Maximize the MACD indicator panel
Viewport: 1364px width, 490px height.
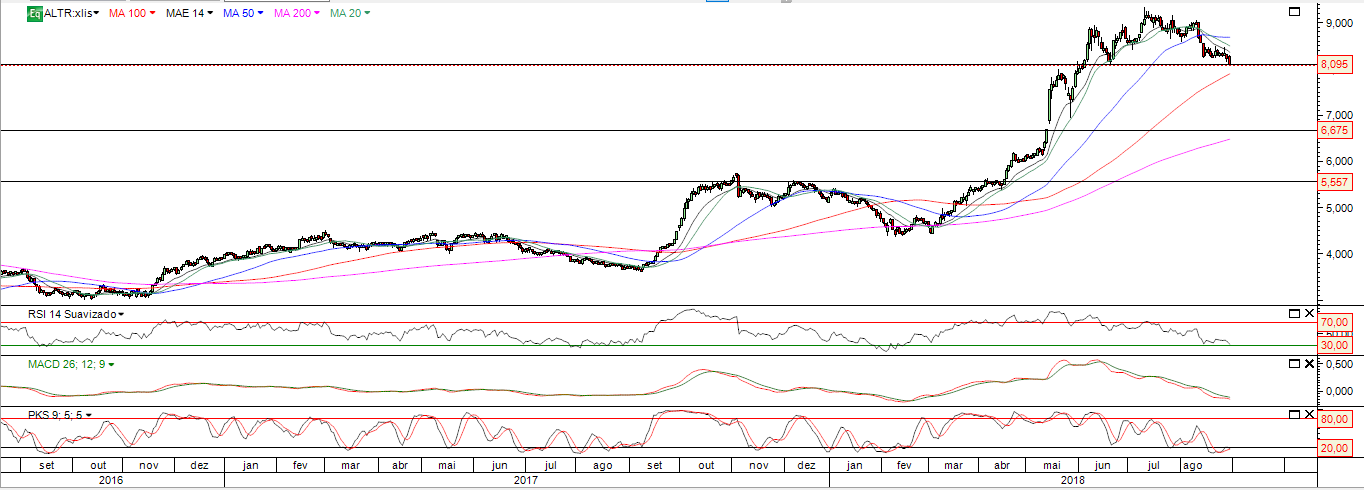[x=1293, y=364]
